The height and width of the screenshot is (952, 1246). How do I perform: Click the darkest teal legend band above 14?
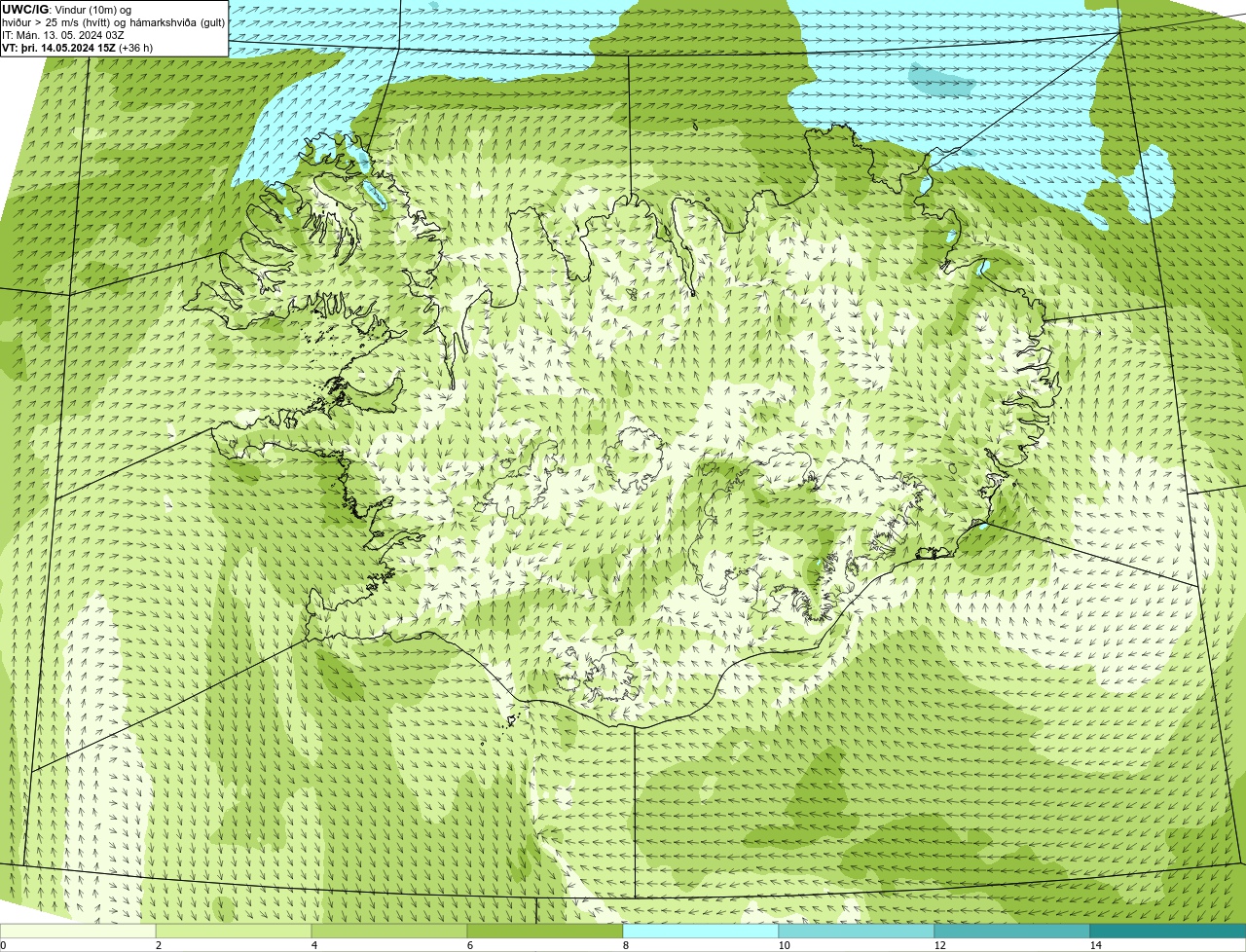1168,931
